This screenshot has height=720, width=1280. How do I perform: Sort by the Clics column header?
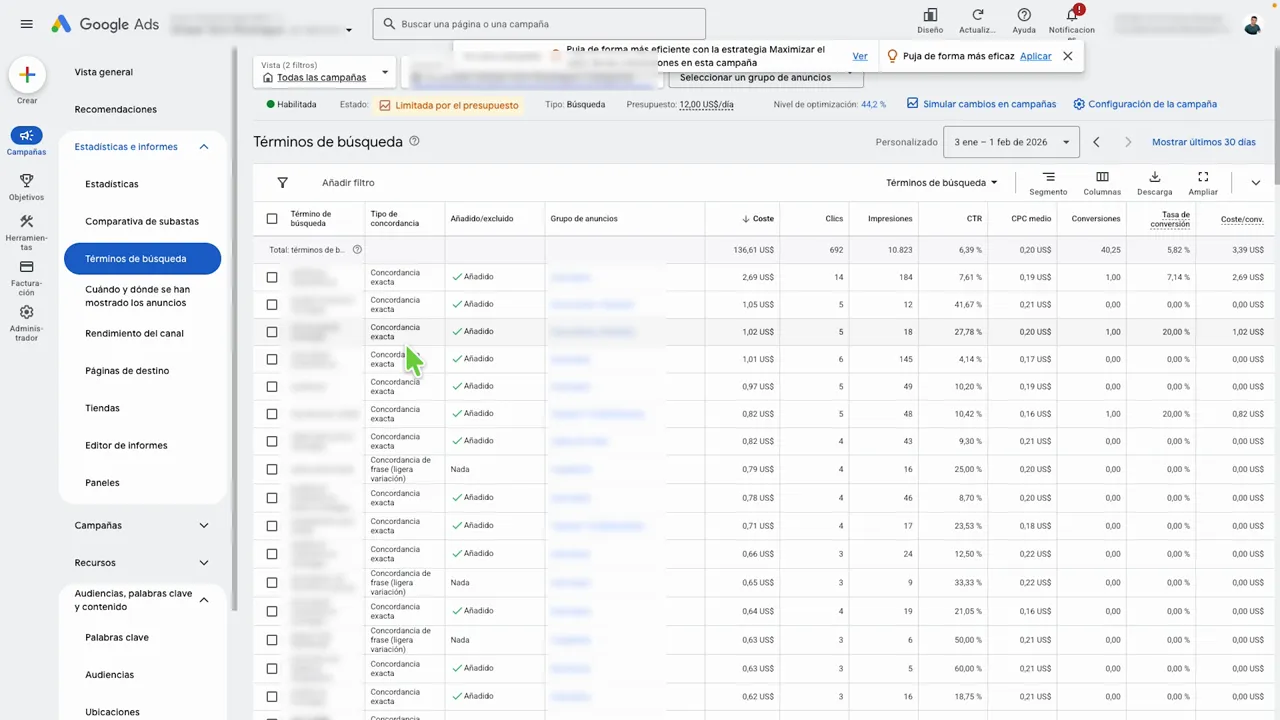point(834,218)
